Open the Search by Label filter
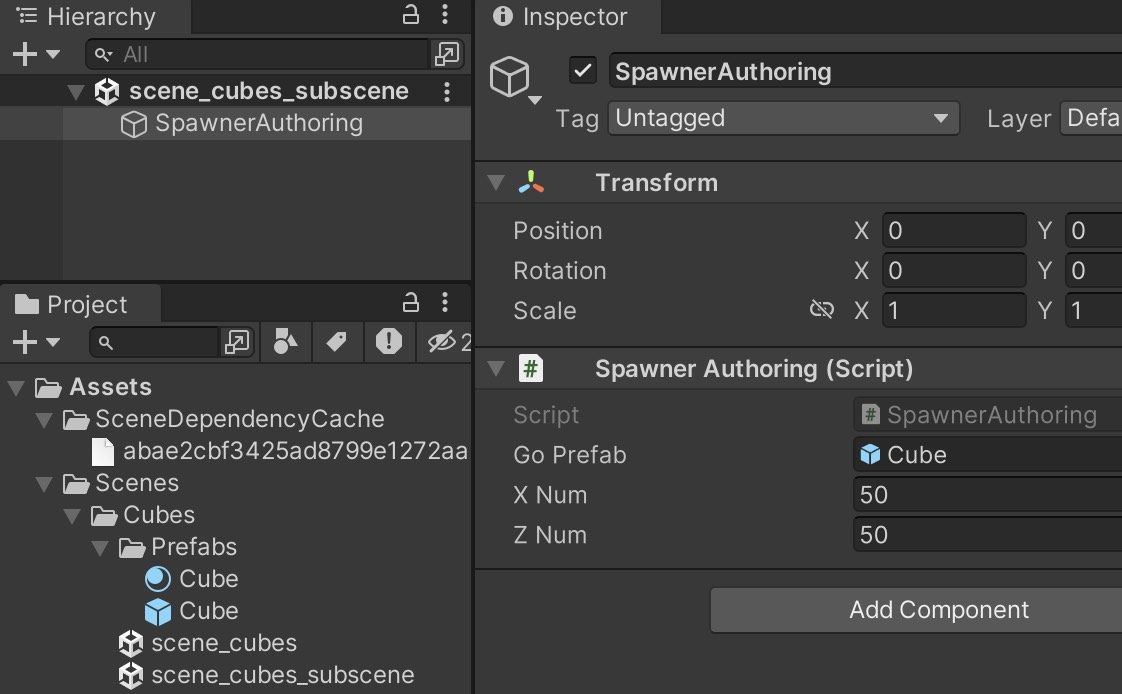This screenshot has height=694, width=1122. click(x=336, y=342)
